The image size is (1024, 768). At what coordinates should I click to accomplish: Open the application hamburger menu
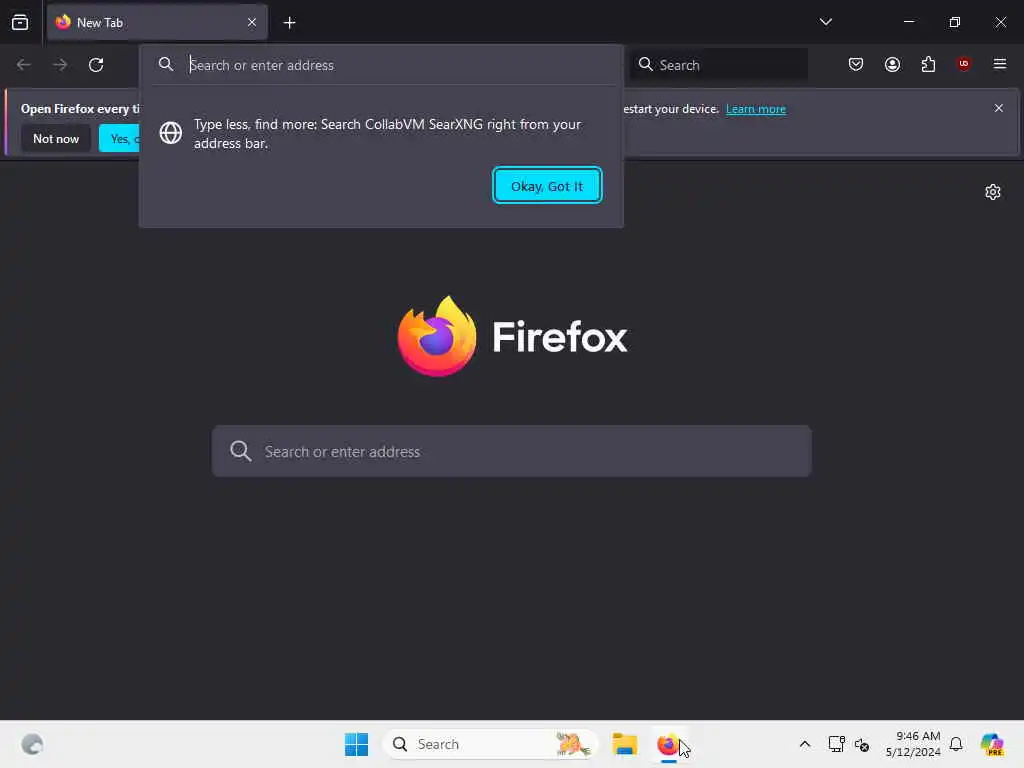pos(999,64)
